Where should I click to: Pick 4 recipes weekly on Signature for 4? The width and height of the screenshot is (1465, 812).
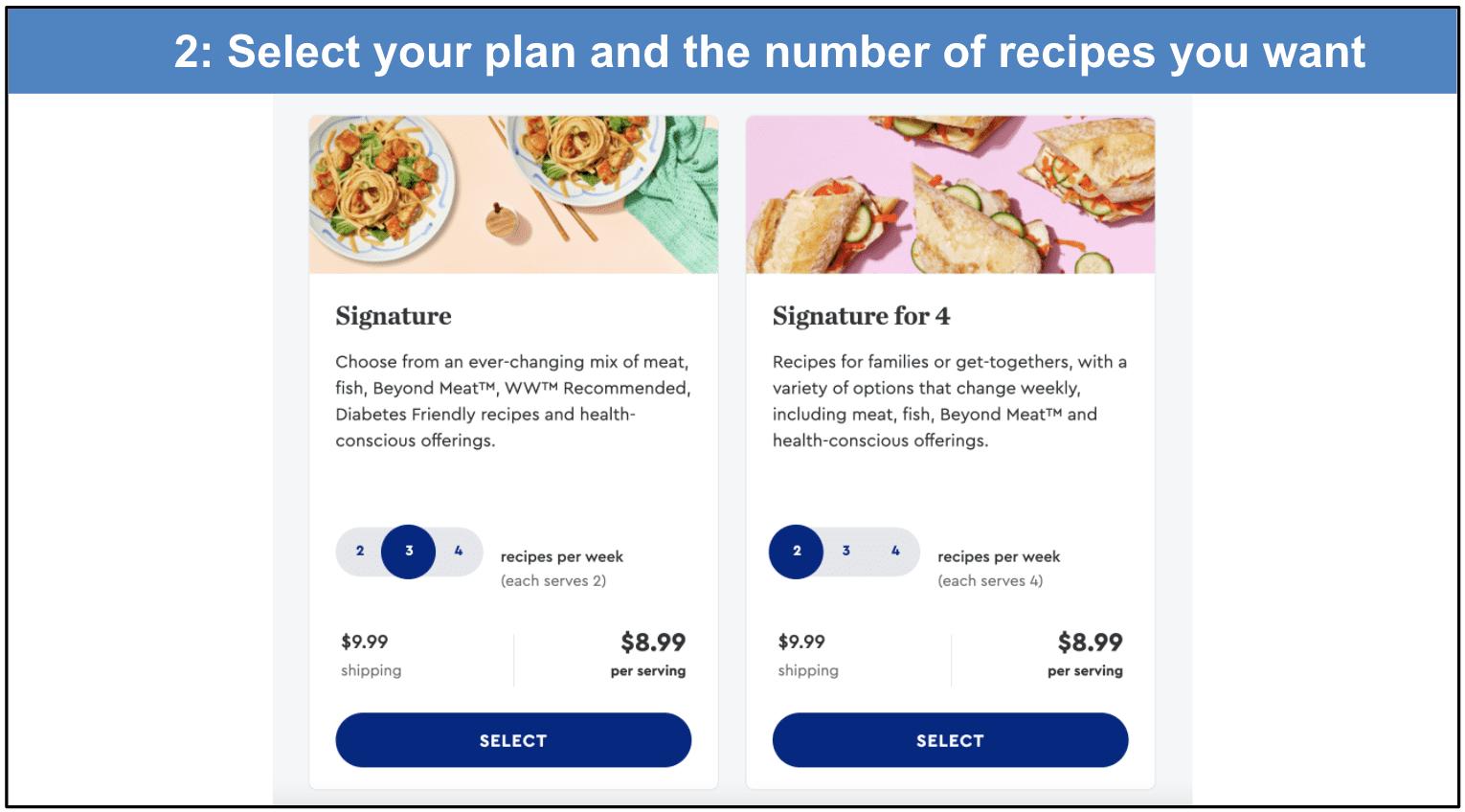coord(895,552)
